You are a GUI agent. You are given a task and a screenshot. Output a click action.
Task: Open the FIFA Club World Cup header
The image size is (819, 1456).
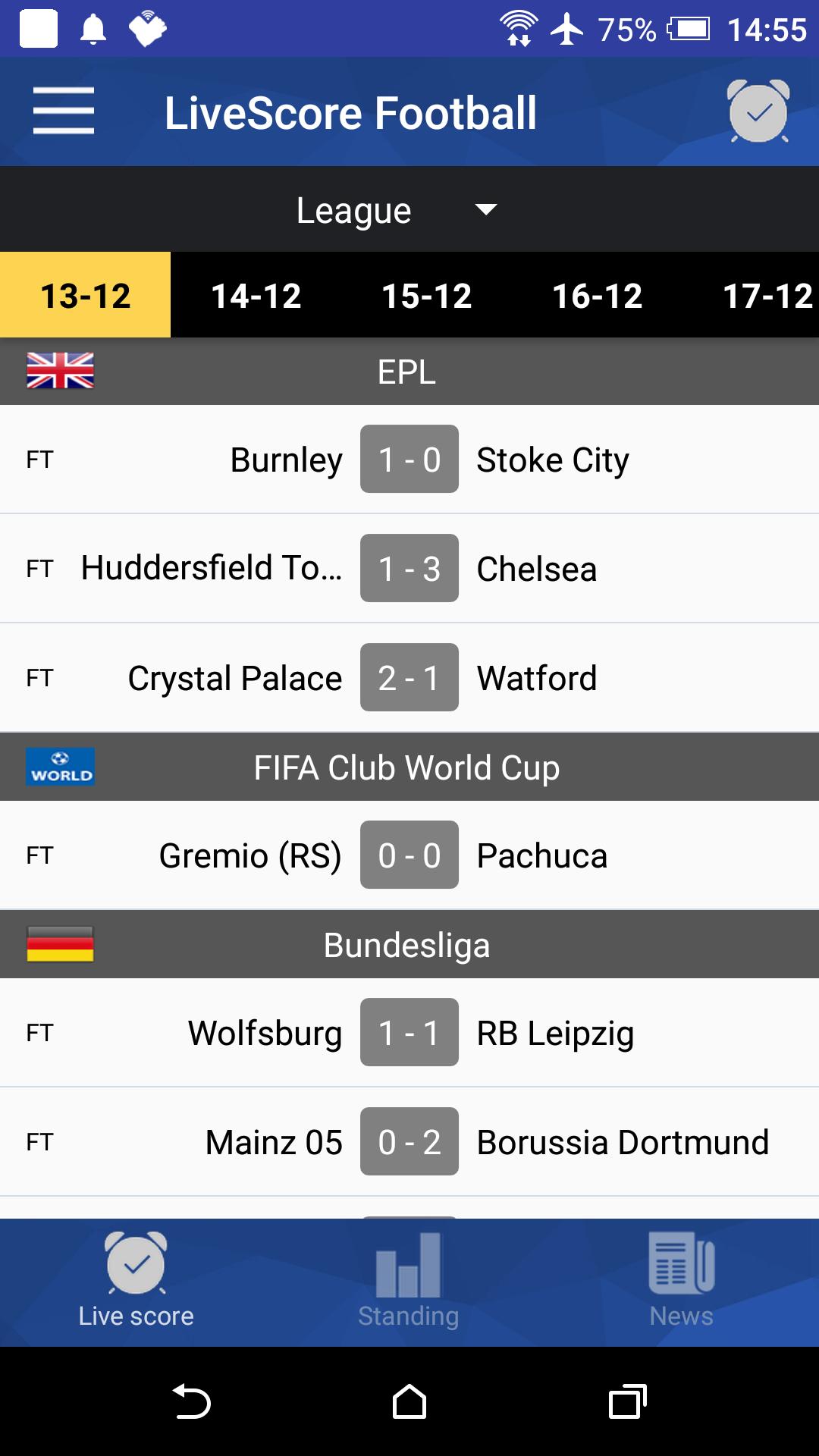(407, 767)
